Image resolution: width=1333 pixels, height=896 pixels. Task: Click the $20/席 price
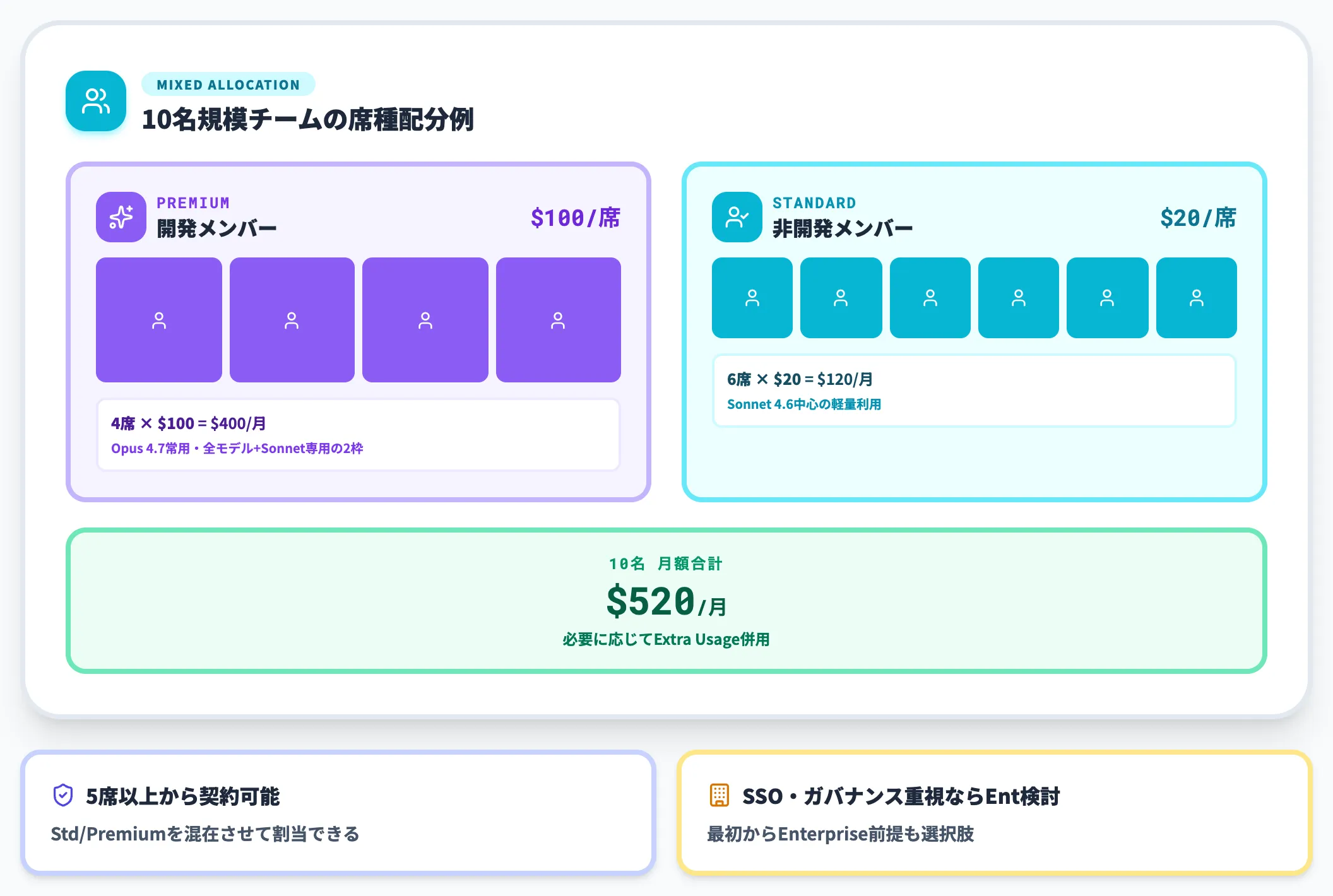pyautogui.click(x=1199, y=218)
